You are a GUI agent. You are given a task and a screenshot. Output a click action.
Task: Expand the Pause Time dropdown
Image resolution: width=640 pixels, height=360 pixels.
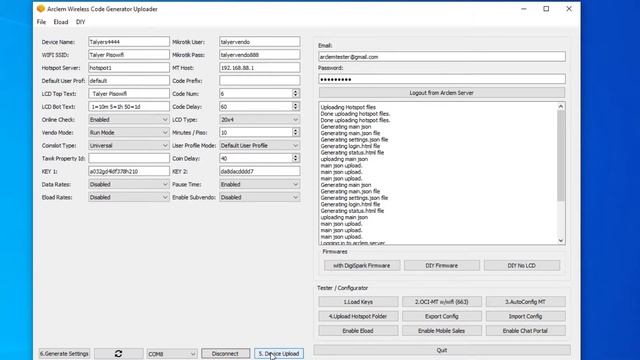[260, 184]
